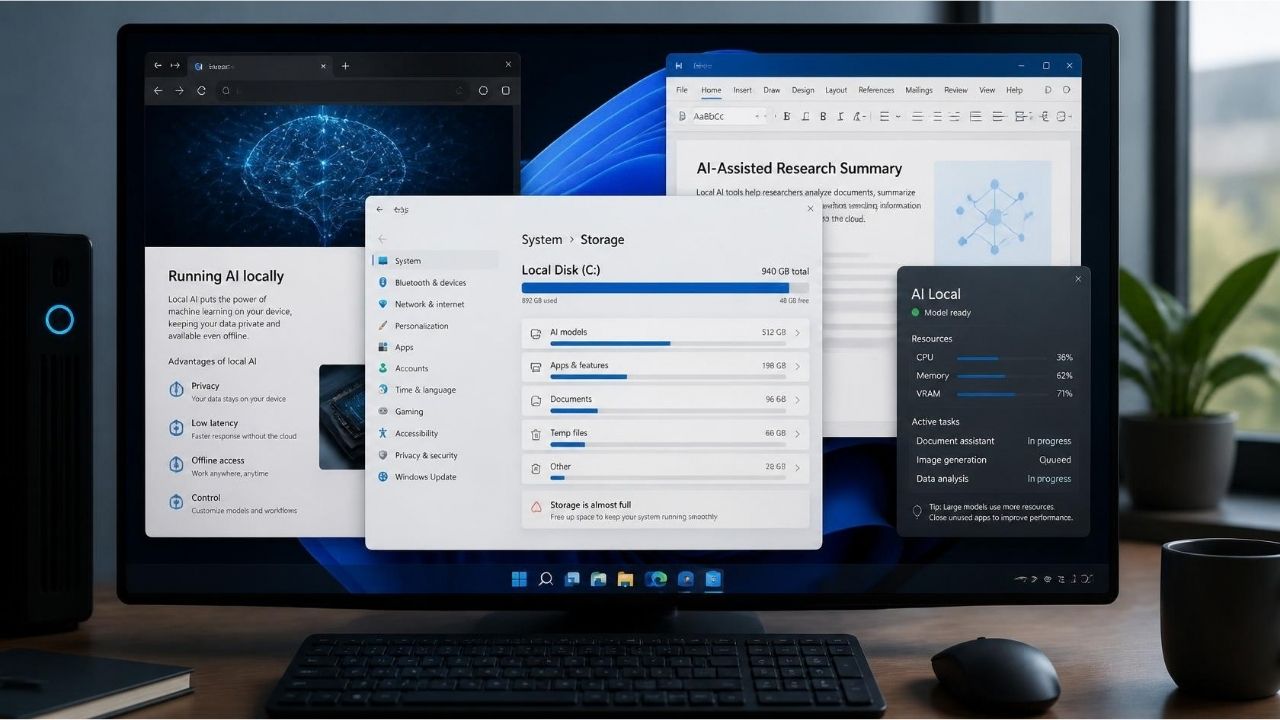Select Gaming in the Settings sidebar
Viewport: 1280px width, 720px height.
(435, 411)
